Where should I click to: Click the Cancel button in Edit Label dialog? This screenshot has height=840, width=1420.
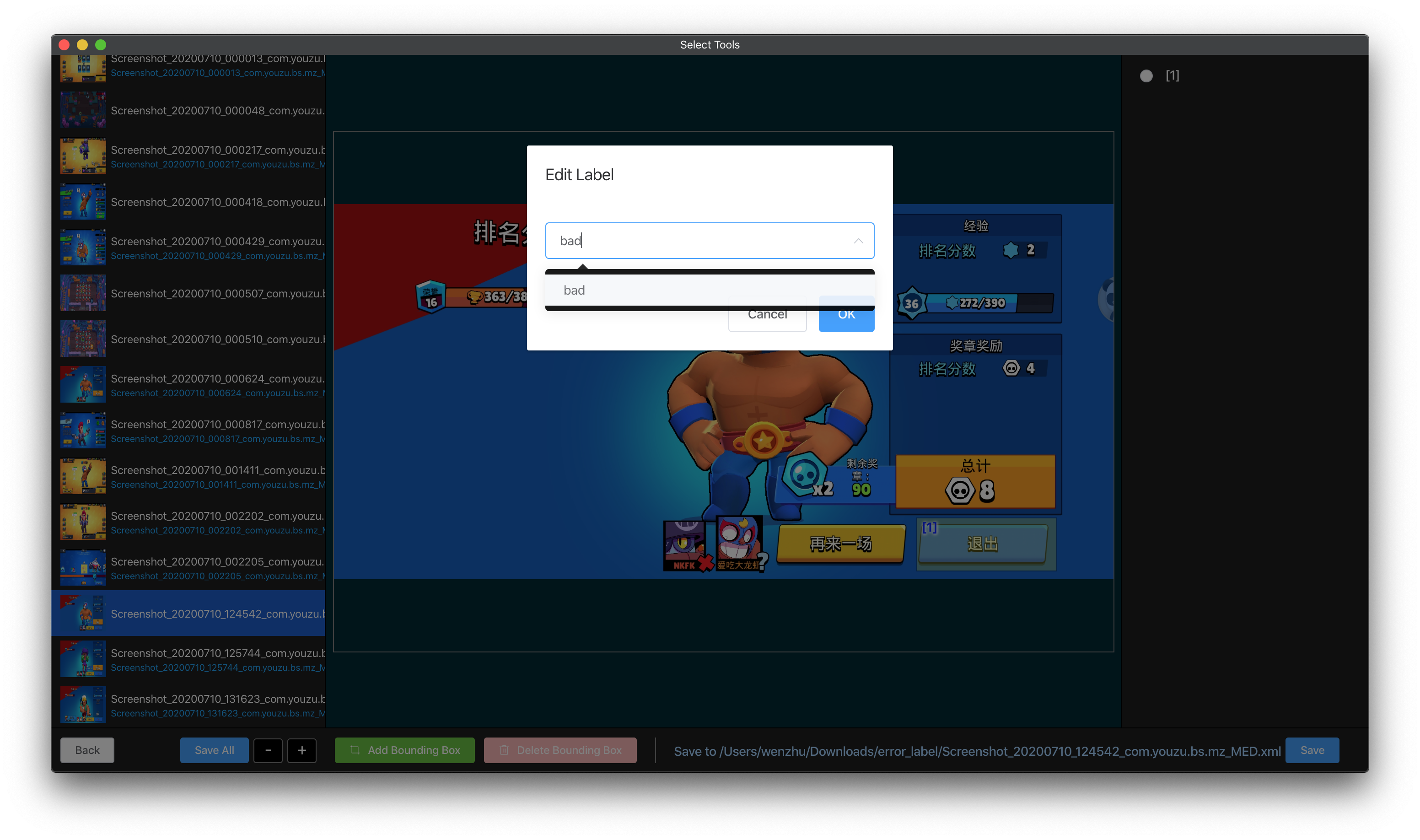(x=767, y=322)
